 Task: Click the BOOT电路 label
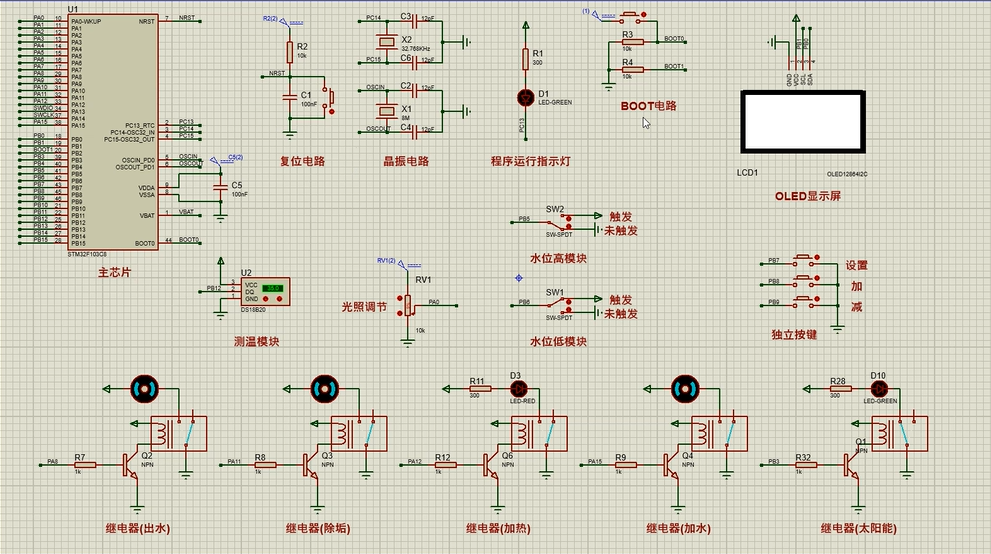[x=649, y=105]
